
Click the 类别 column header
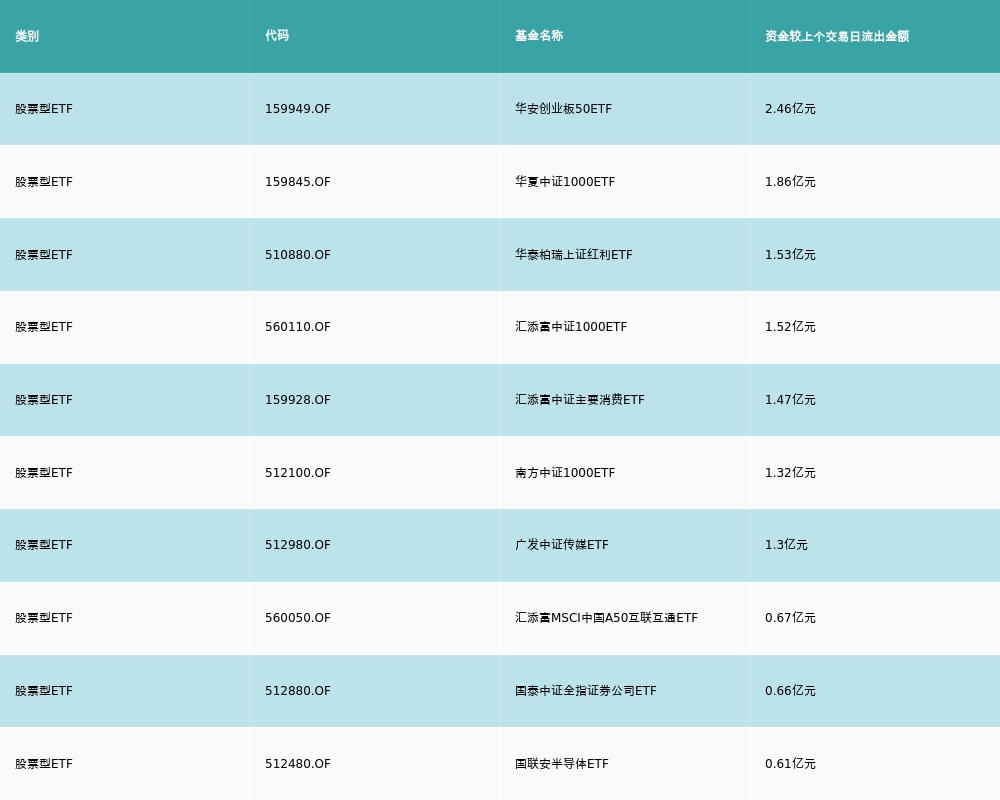pyautogui.click(x=27, y=36)
